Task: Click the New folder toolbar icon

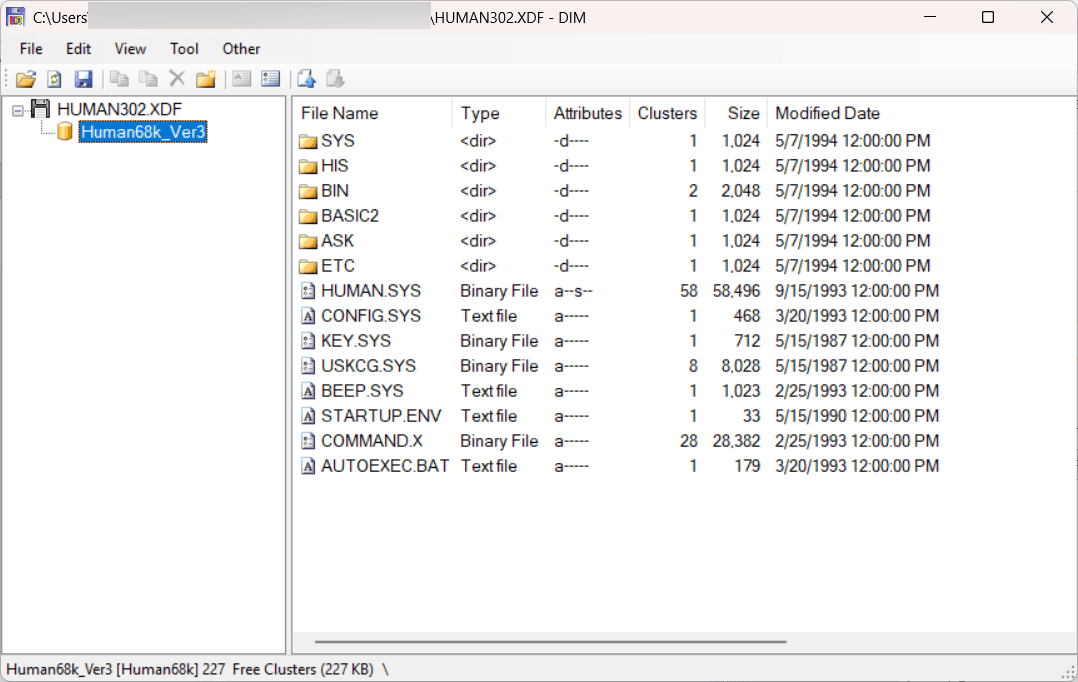Action: click(x=206, y=79)
